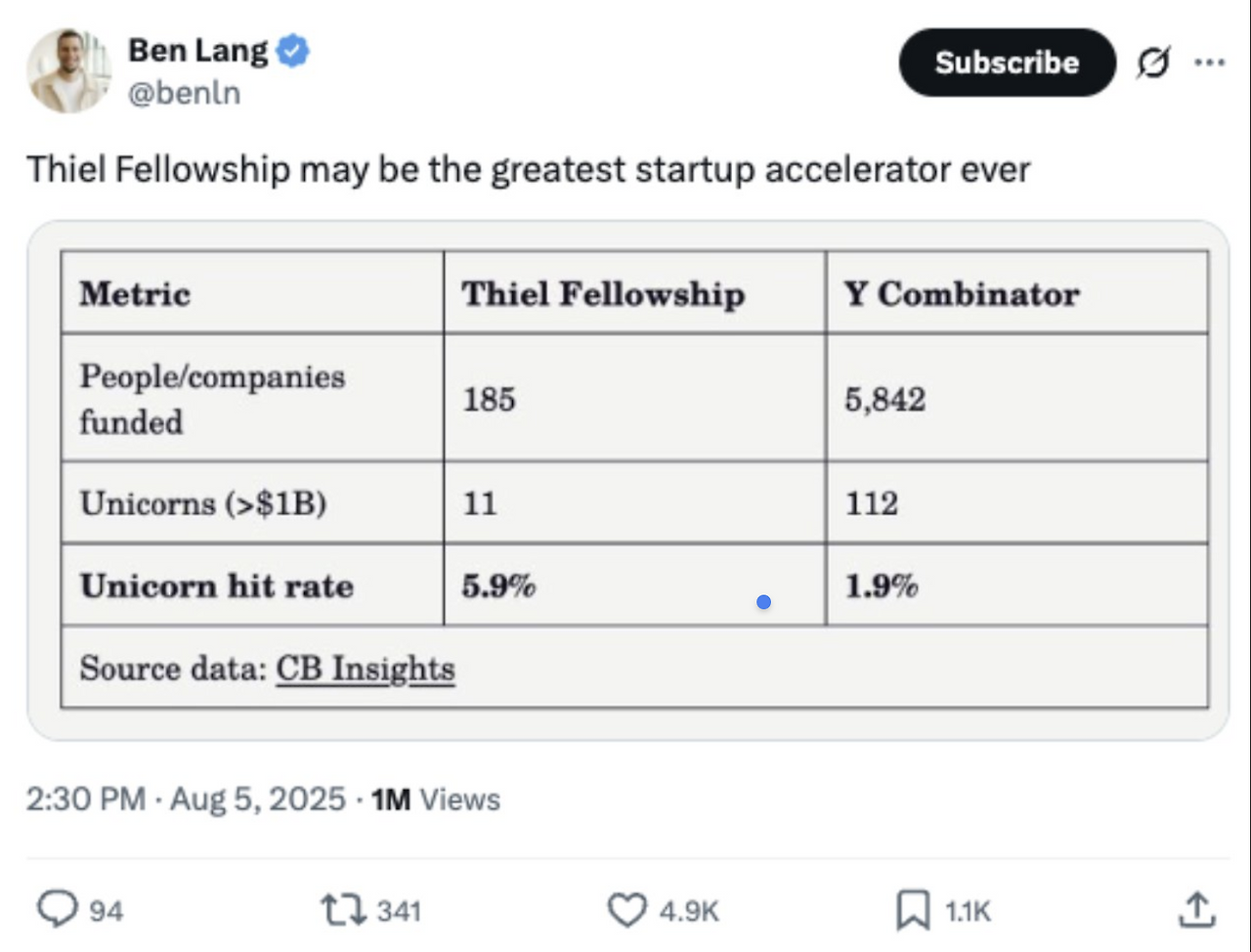Click the 4.9K likes count
The height and width of the screenshot is (952, 1251).
[689, 911]
